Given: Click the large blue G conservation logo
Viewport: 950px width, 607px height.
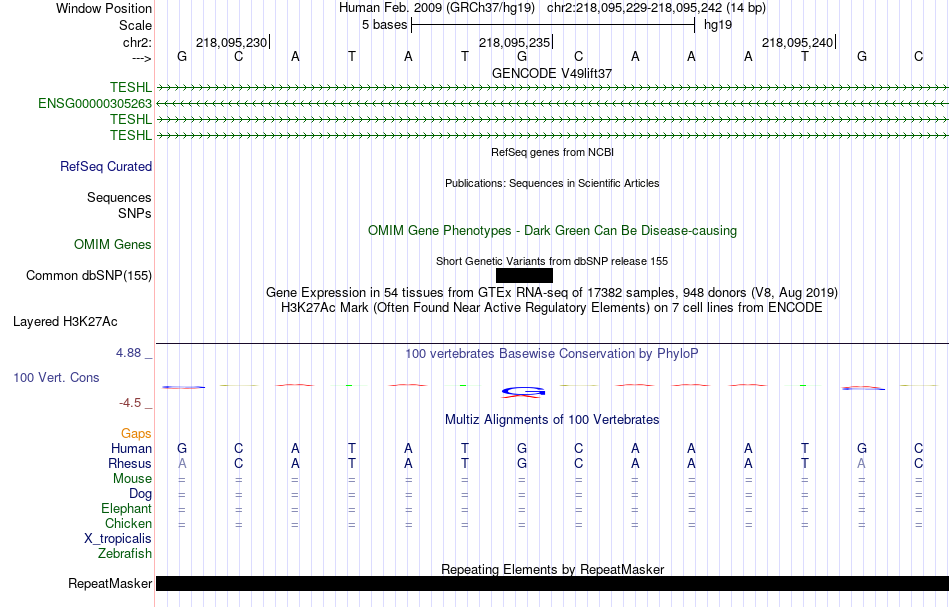Looking at the screenshot, I should 523,393.
